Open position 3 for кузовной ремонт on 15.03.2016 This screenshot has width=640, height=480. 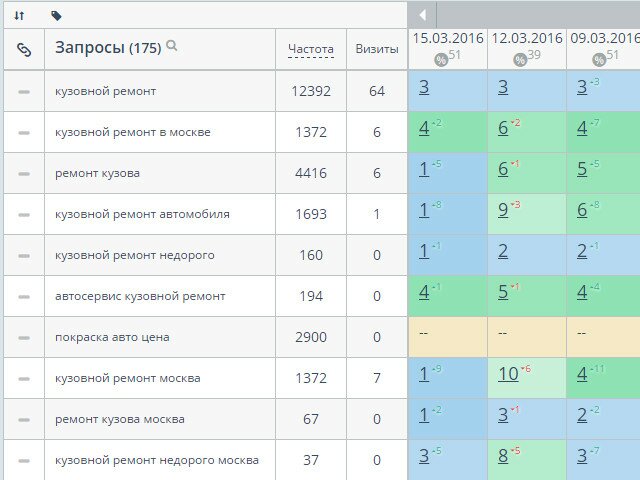424,87
